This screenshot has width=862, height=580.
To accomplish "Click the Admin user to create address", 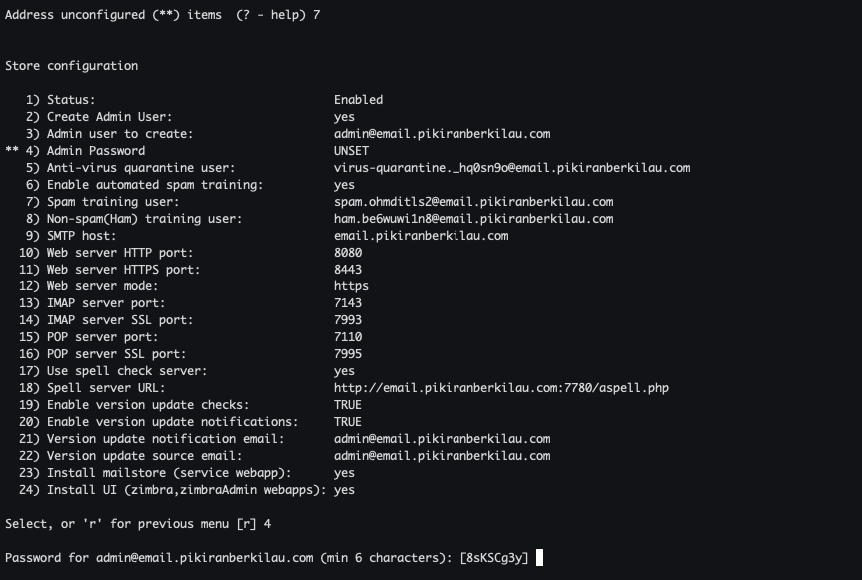I will [x=442, y=134].
